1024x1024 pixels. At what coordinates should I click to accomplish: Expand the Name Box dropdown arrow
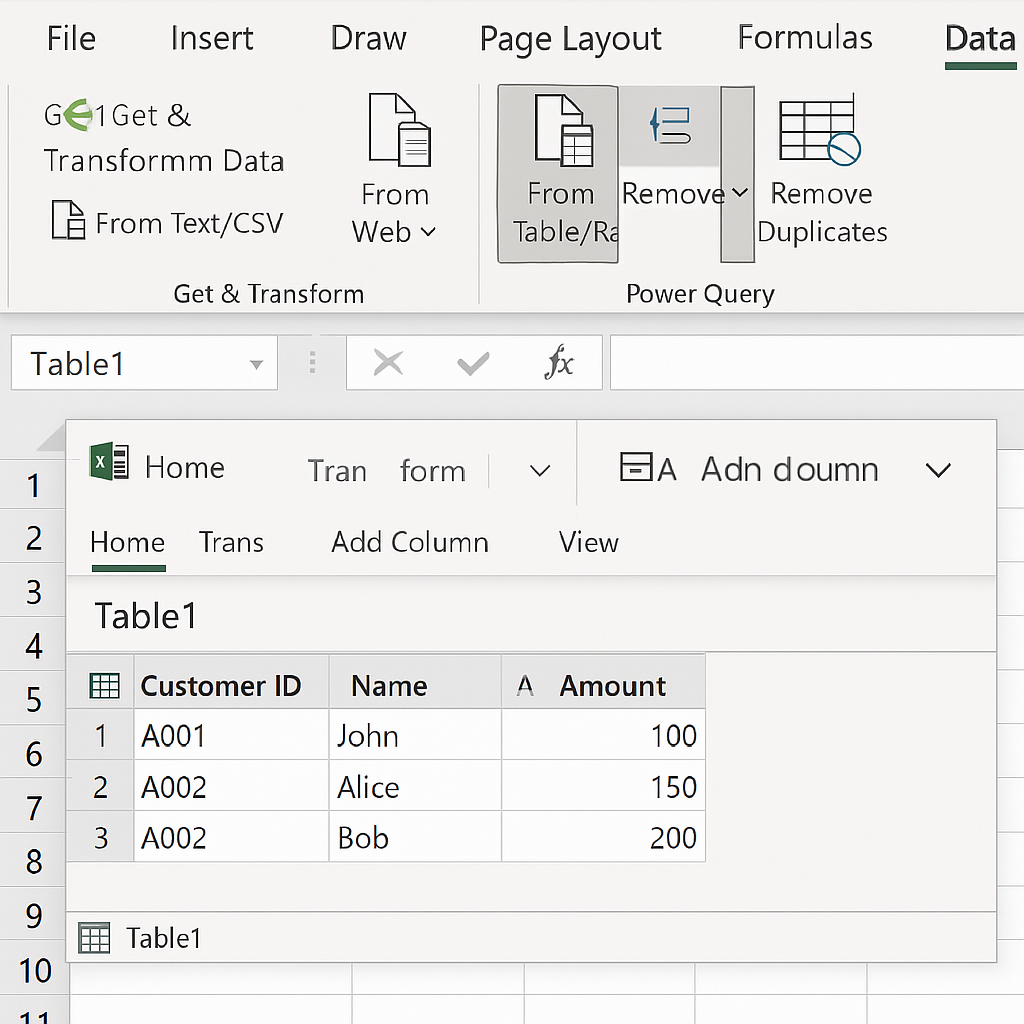tap(256, 365)
